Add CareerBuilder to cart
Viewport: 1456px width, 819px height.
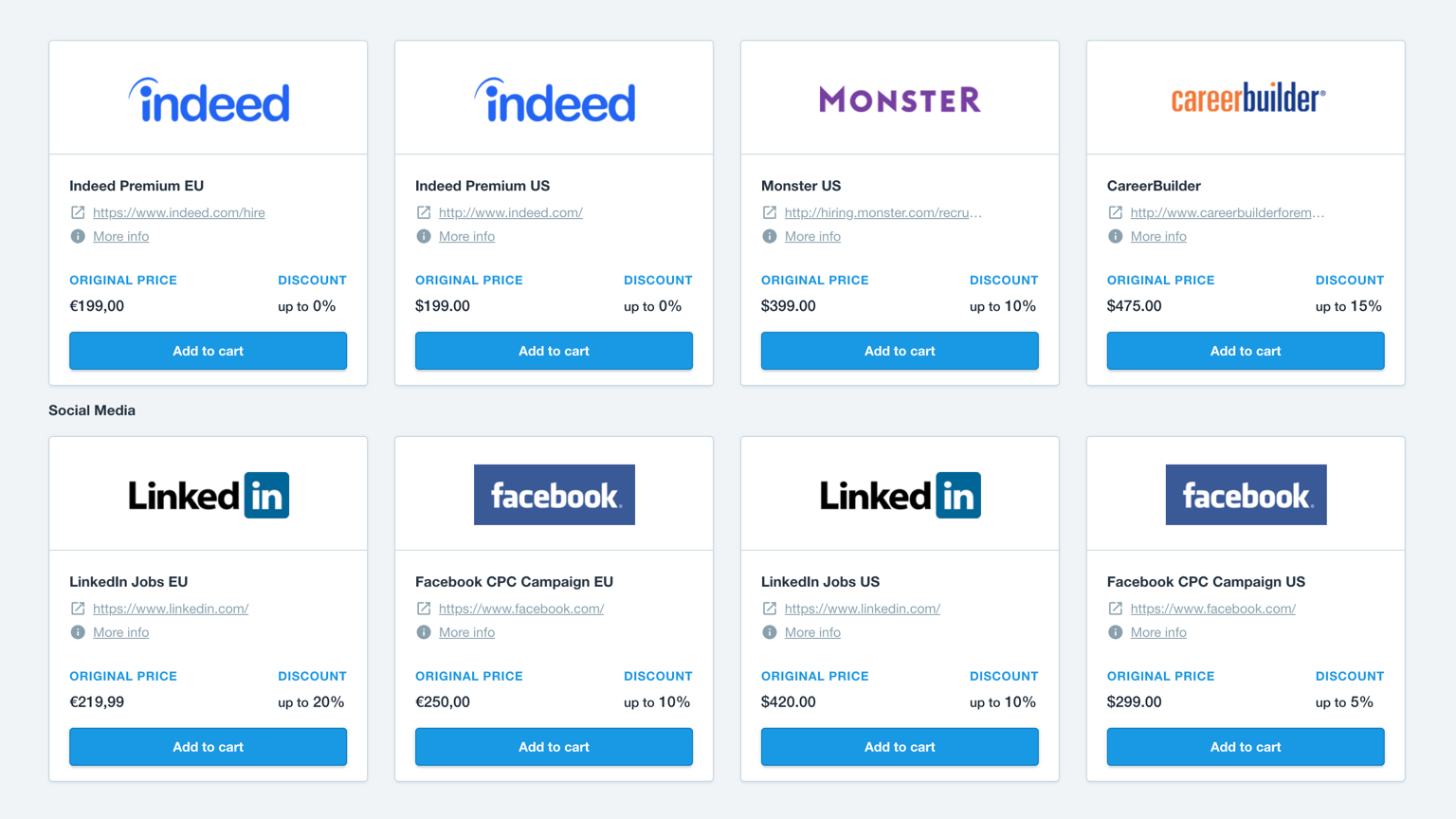1246,351
